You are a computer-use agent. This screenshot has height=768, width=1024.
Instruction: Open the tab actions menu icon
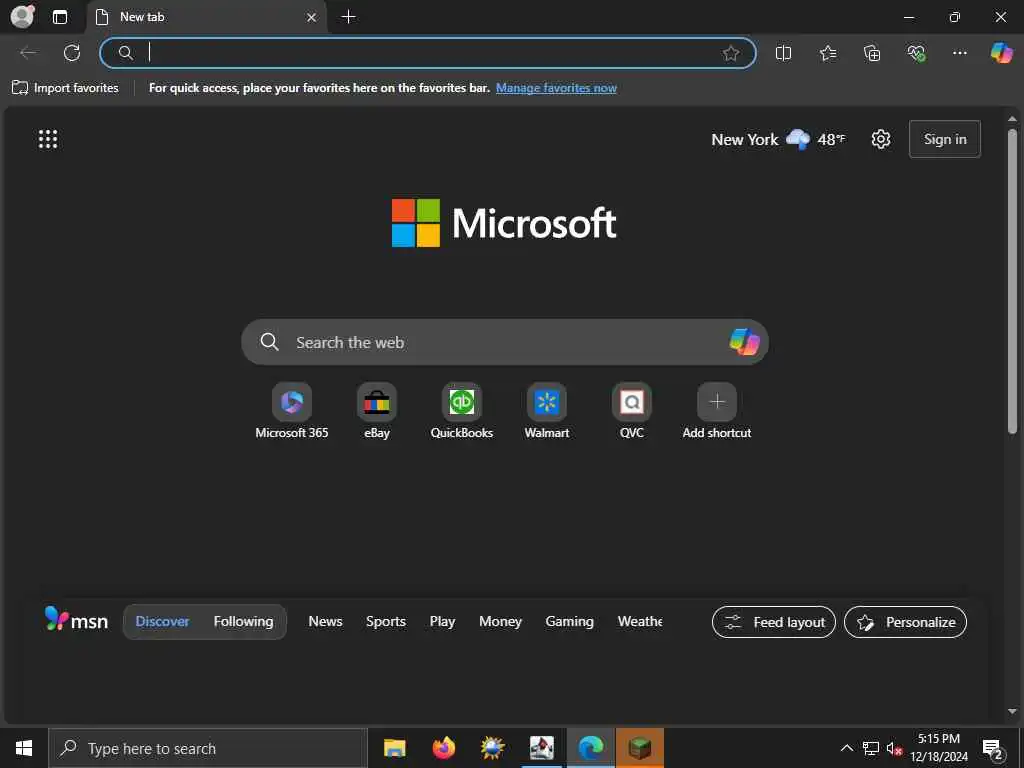(59, 17)
